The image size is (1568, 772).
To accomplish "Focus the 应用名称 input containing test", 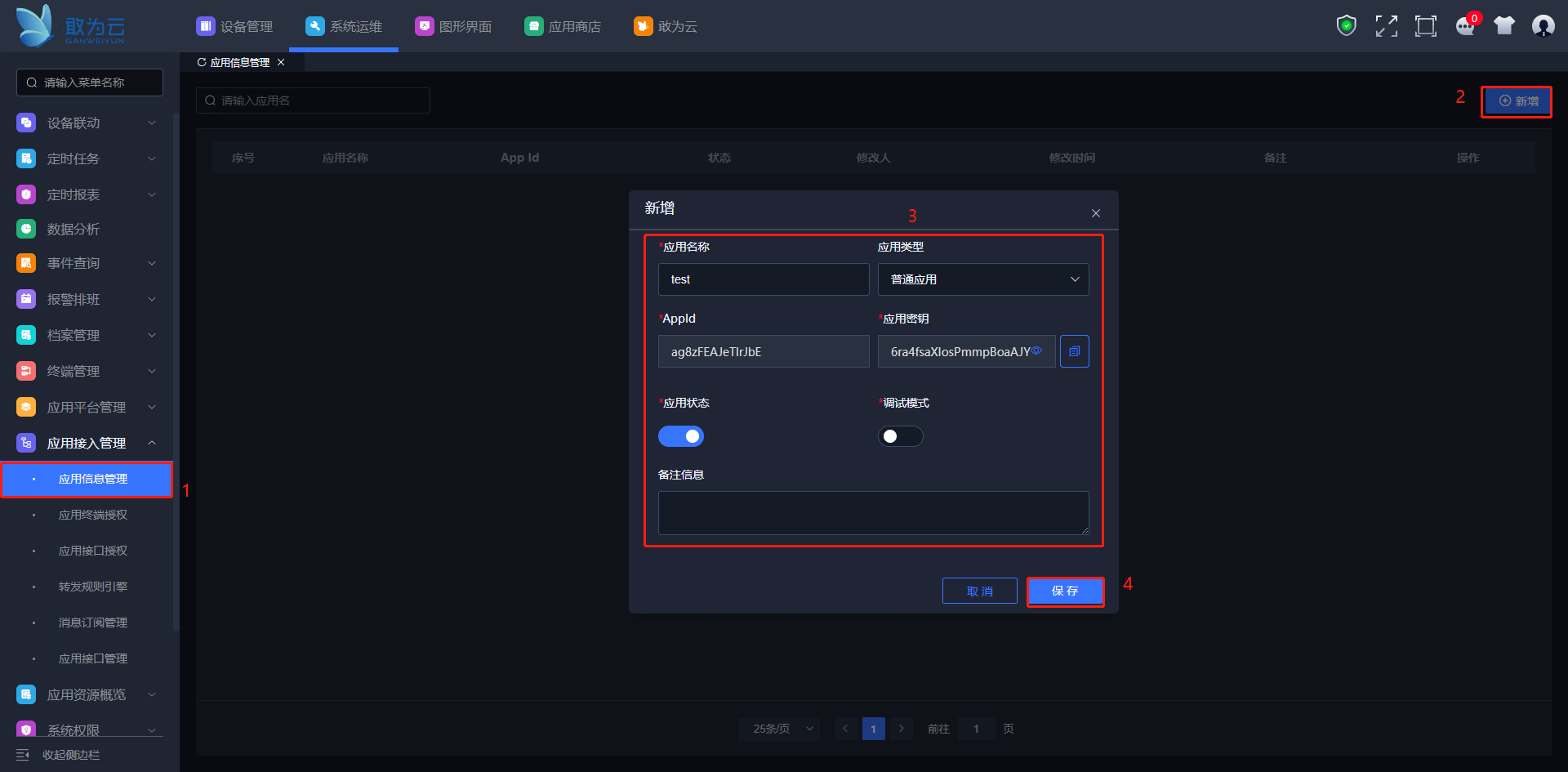I will click(764, 279).
